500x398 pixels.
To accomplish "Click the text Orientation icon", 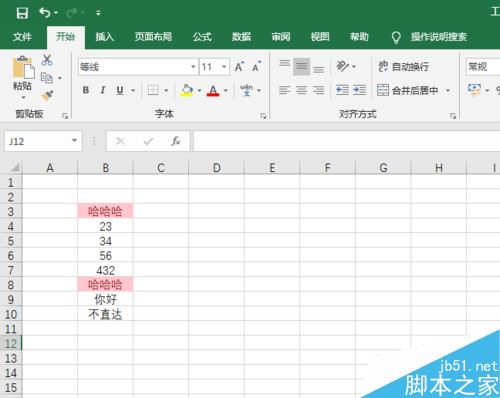I will tap(342, 66).
